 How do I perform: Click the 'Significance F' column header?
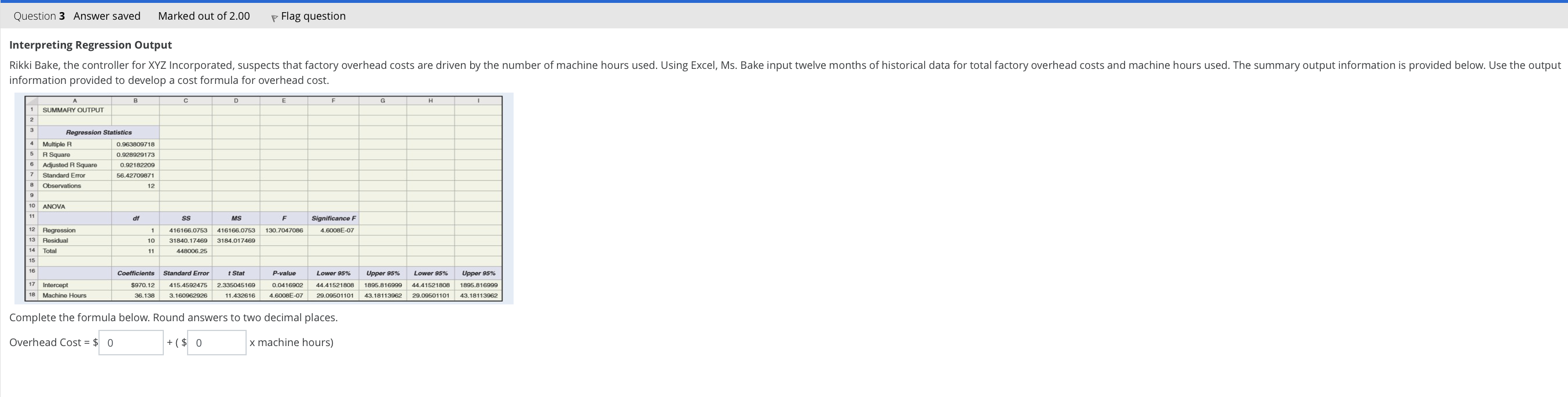(334, 218)
